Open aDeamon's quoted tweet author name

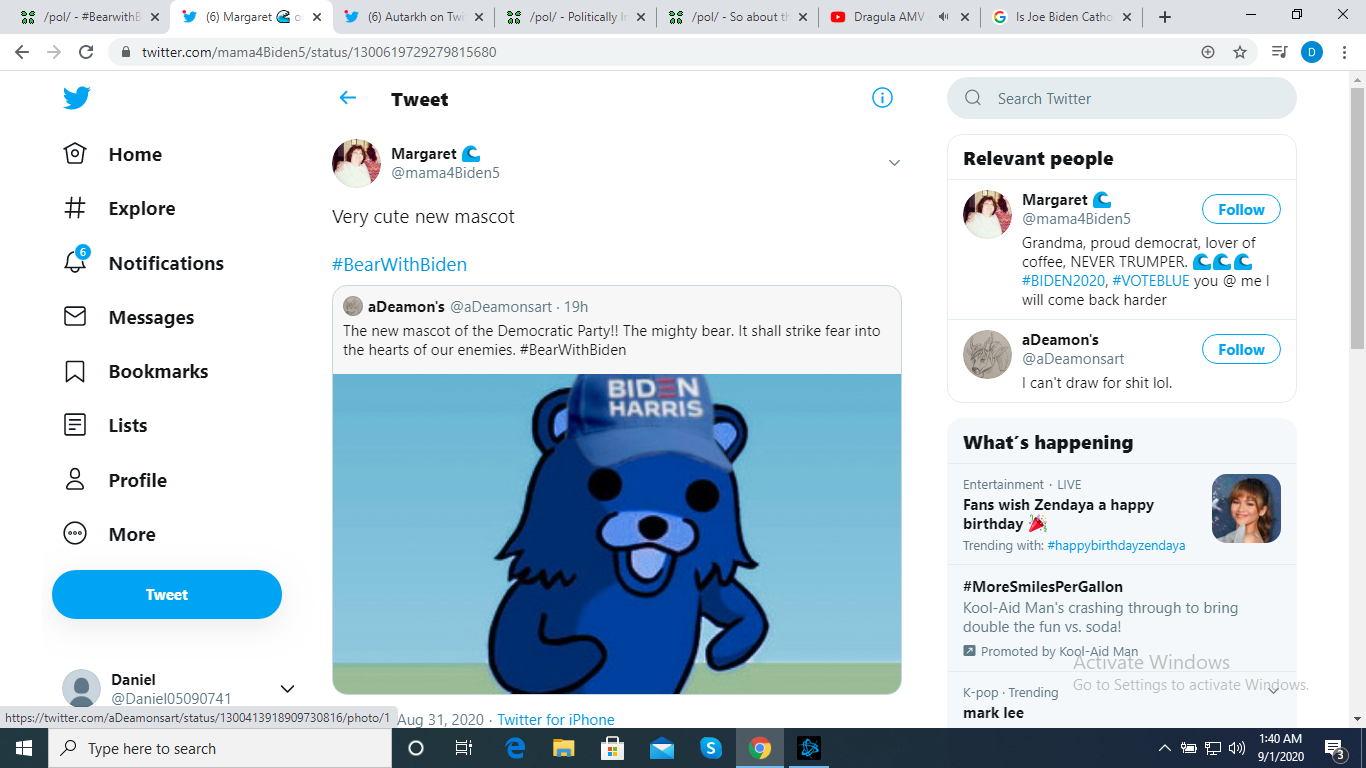(406, 306)
